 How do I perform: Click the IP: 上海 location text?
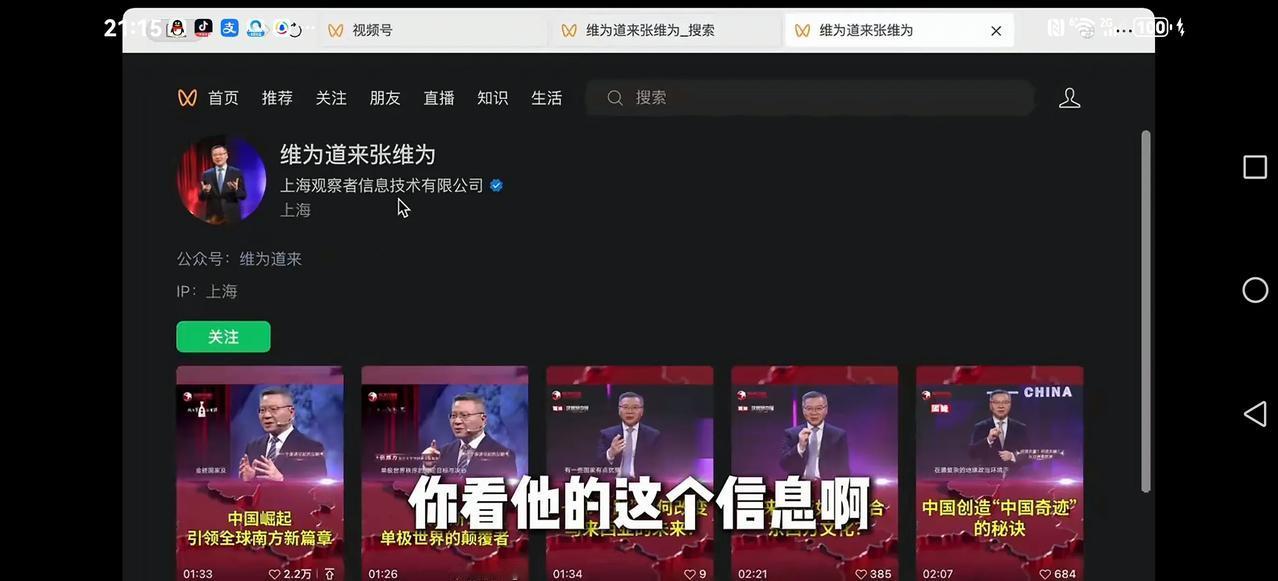click(x=207, y=292)
